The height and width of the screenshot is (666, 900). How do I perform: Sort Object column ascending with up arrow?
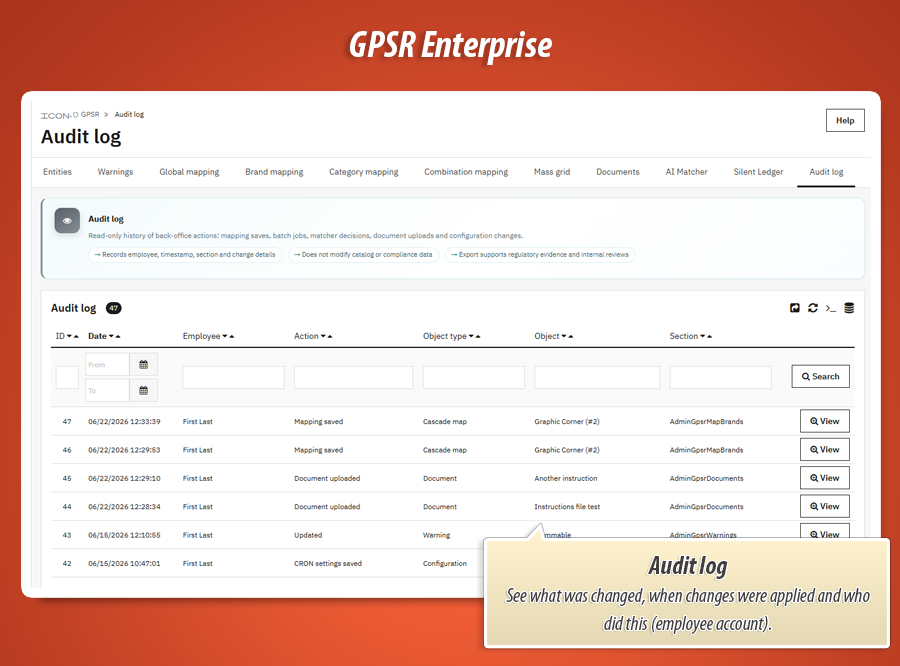571,336
